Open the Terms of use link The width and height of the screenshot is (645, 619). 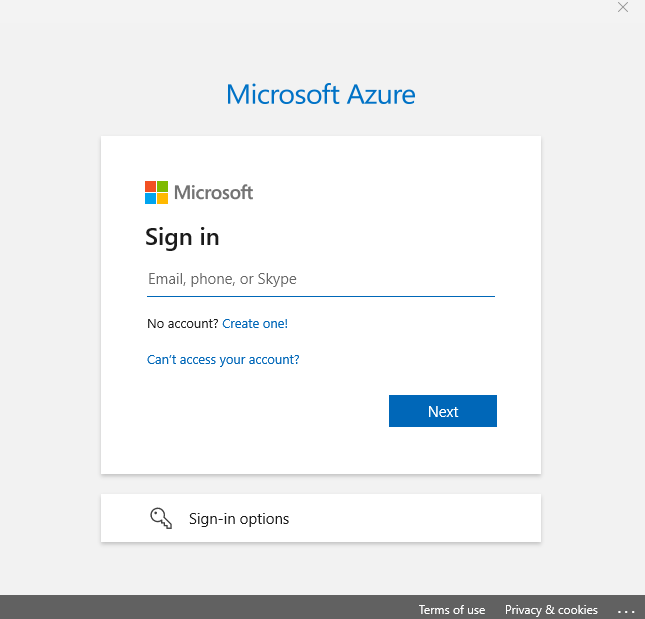452,610
